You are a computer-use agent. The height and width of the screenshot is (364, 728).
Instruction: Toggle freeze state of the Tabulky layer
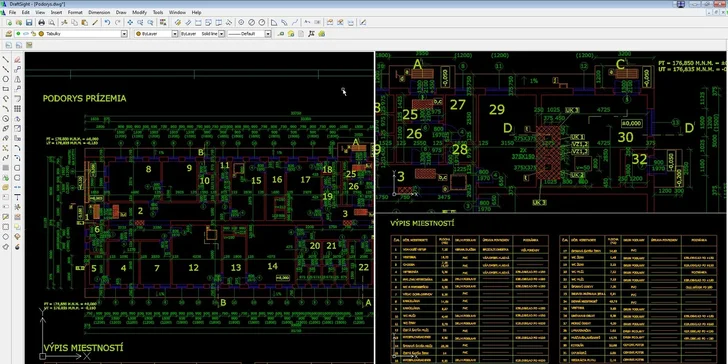click(x=26, y=33)
